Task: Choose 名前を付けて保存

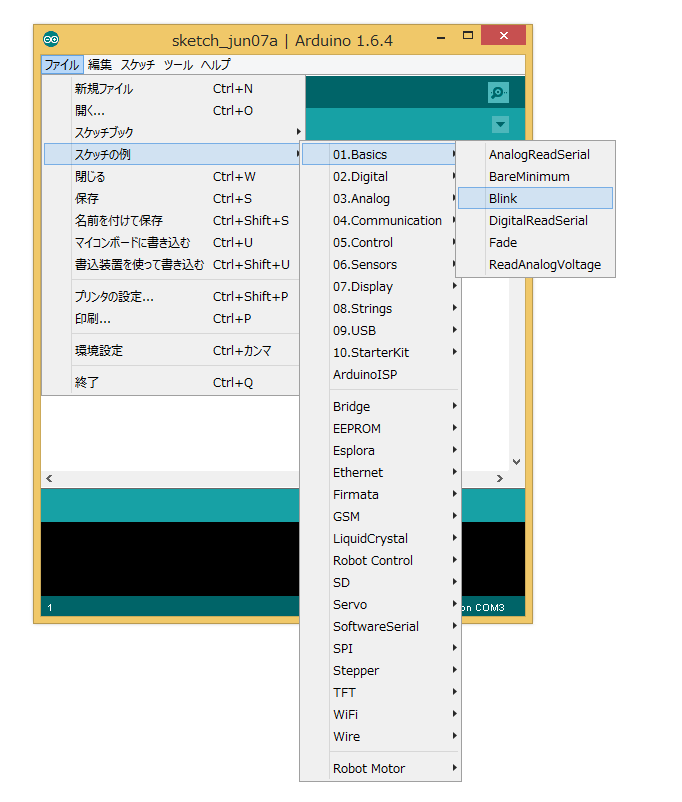Action: [172, 220]
